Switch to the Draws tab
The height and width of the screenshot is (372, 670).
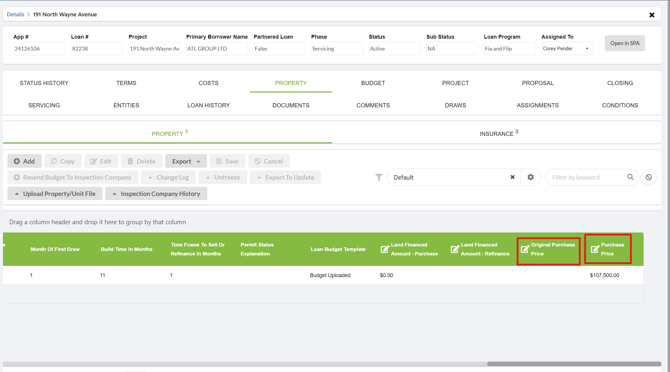(x=455, y=105)
